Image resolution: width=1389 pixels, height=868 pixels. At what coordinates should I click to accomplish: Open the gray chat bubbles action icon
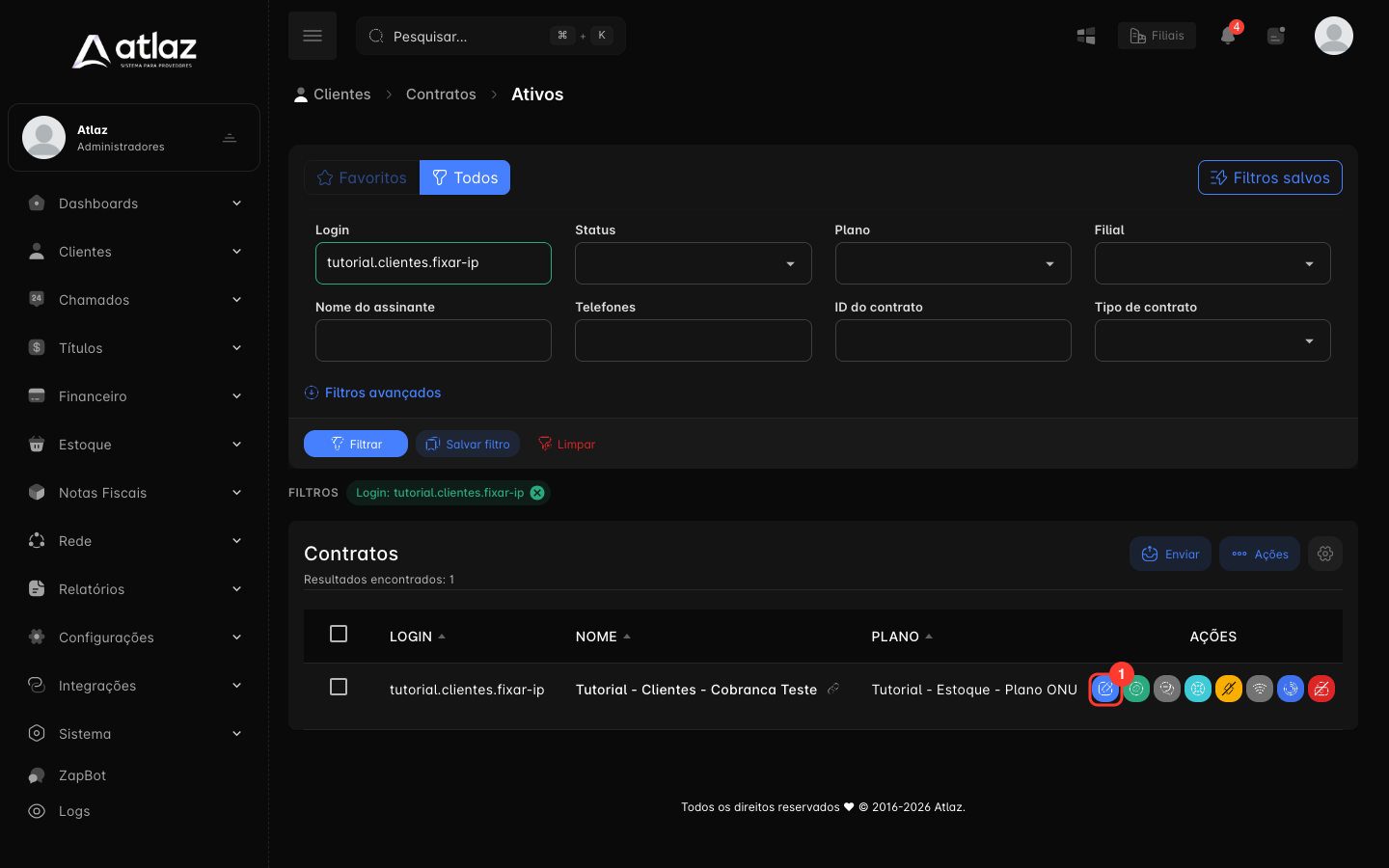1167,690
